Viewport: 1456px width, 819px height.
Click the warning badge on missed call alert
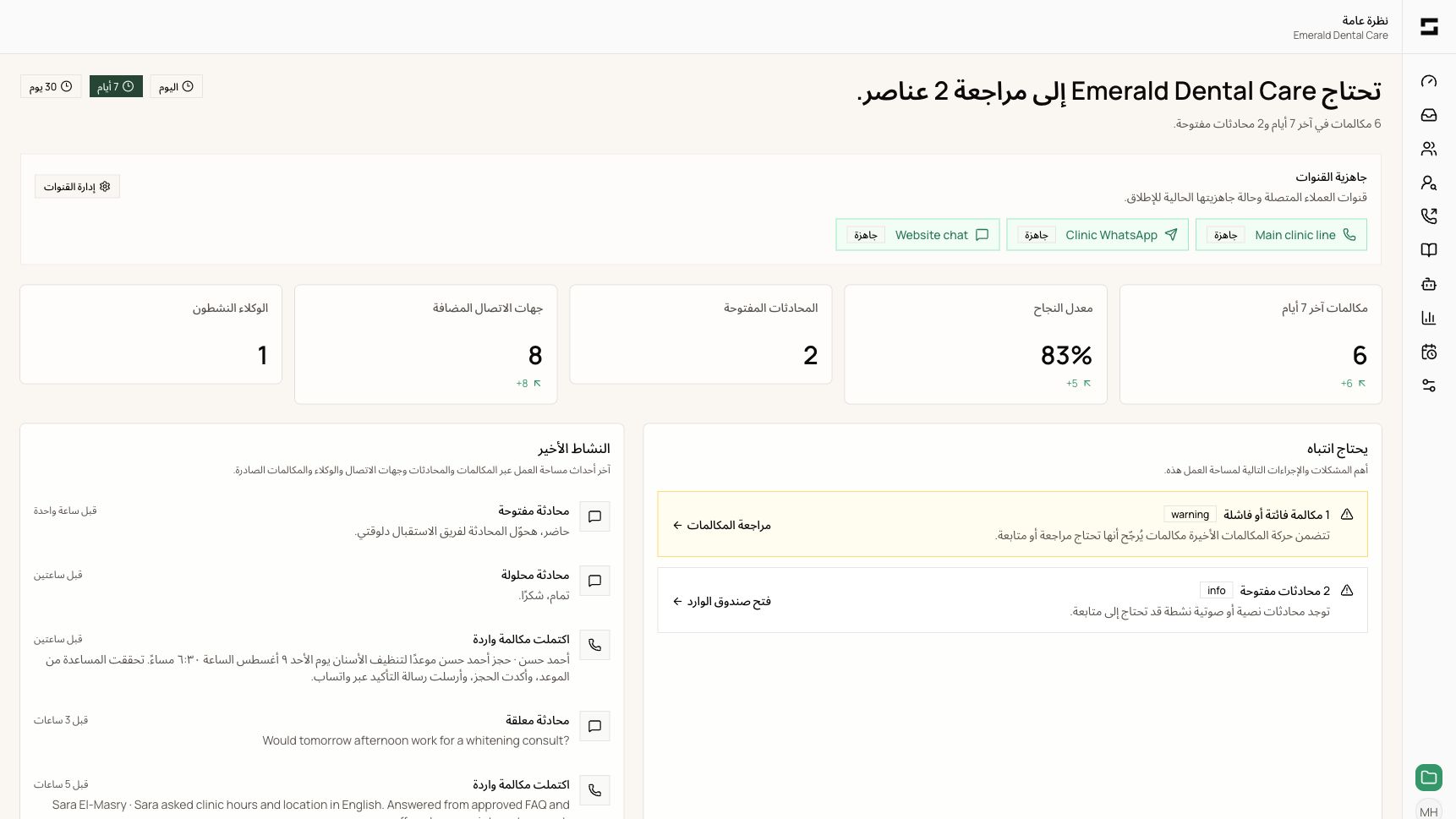1190,515
